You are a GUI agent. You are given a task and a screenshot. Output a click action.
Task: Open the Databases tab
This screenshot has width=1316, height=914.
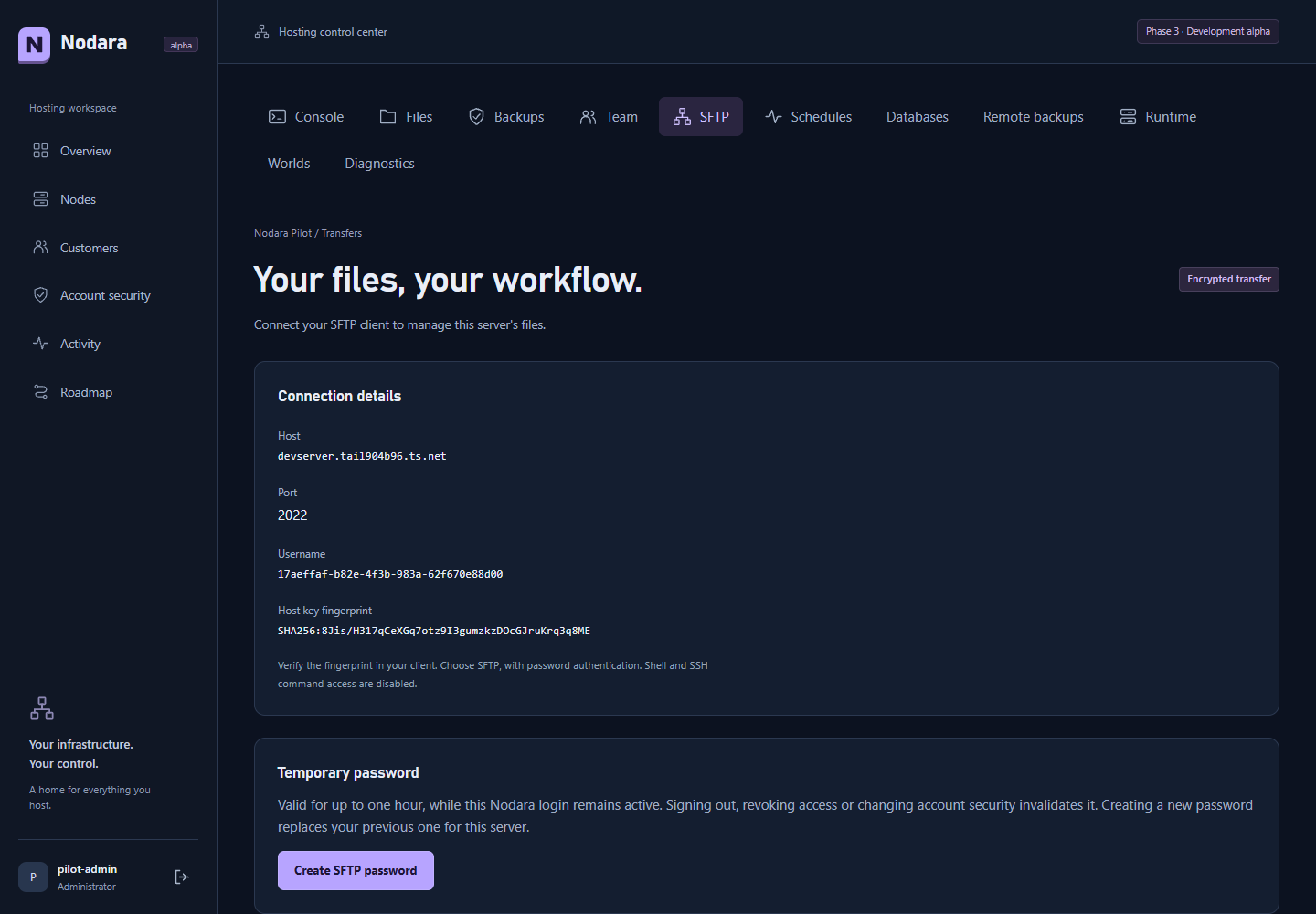(918, 117)
